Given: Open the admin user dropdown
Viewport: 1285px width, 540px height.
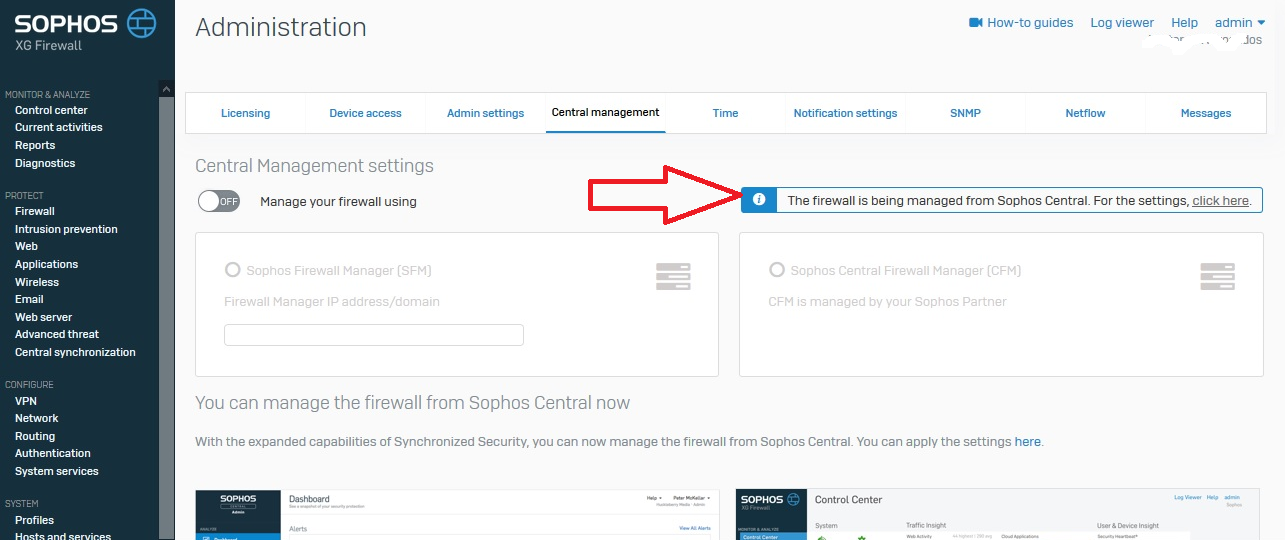Looking at the screenshot, I should [1240, 22].
